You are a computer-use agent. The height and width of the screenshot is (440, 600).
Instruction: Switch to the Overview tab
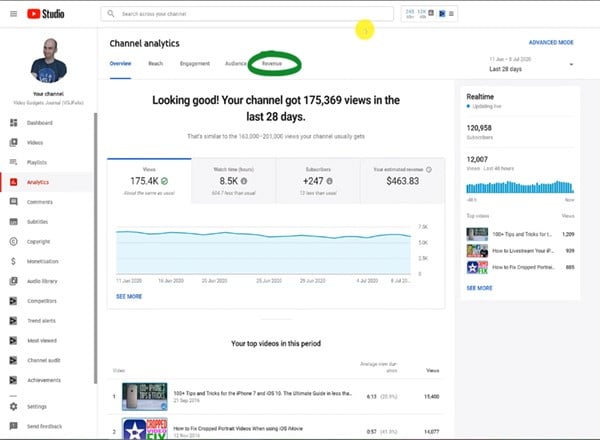(x=121, y=64)
